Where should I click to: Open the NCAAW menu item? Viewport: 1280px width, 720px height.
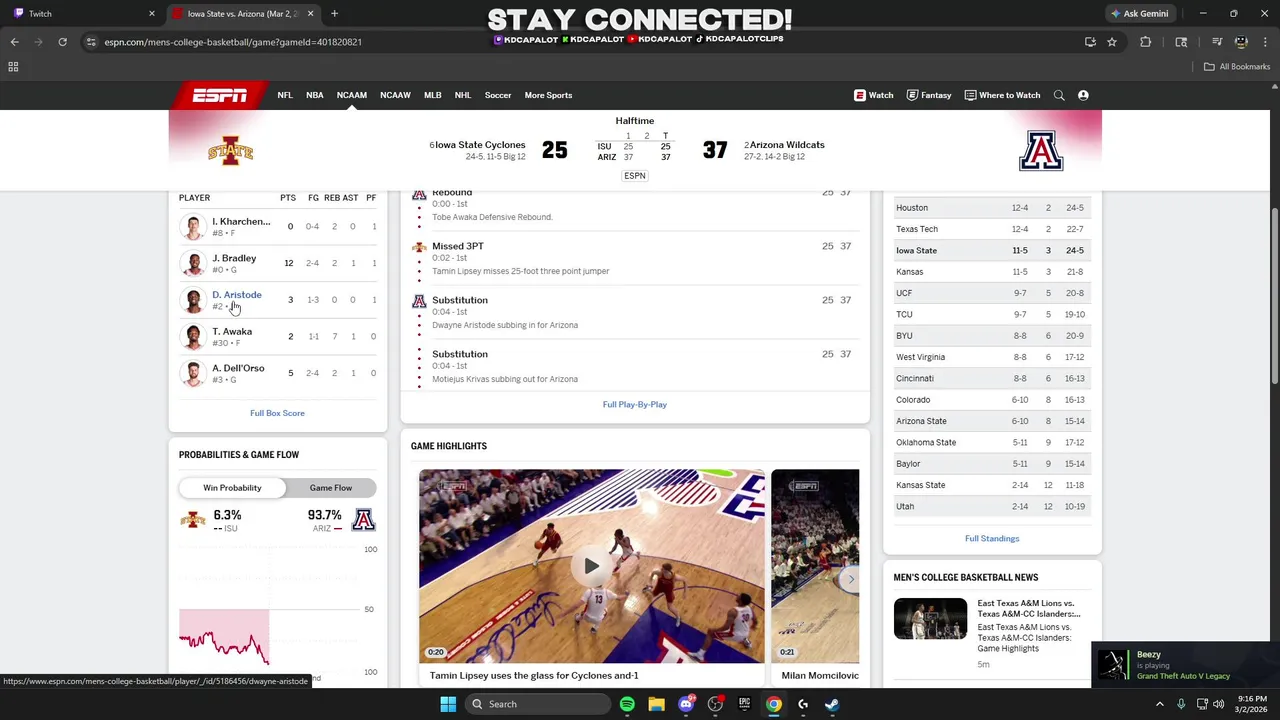click(395, 95)
